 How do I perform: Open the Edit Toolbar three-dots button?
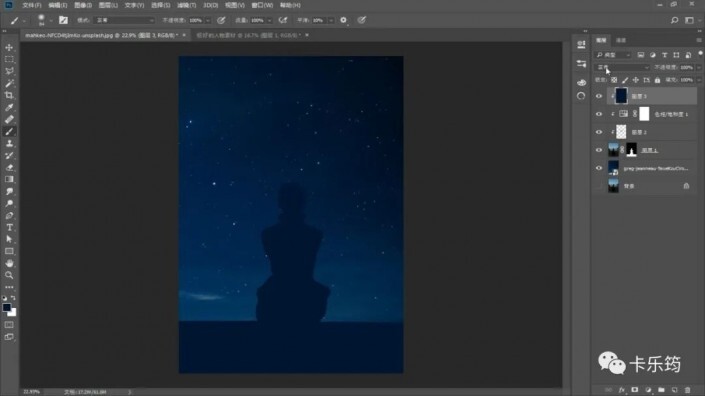[x=9, y=287]
